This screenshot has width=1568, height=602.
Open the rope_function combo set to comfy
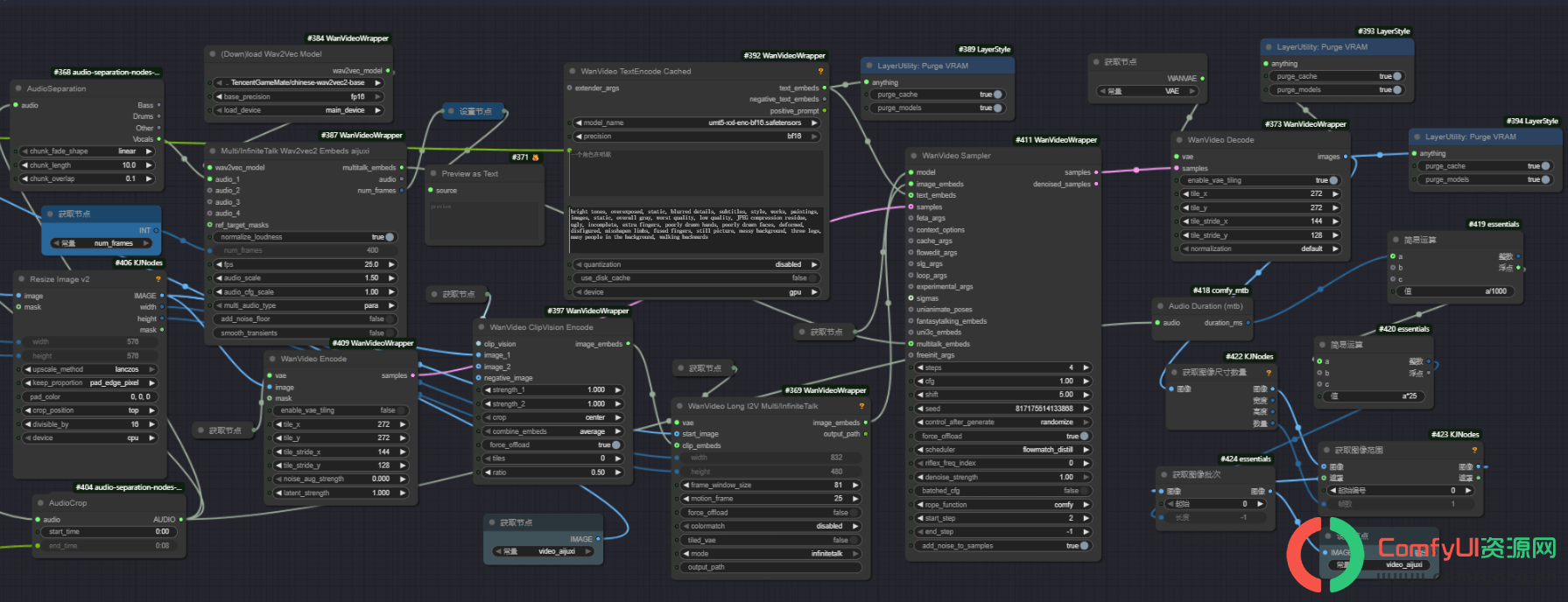[1003, 505]
